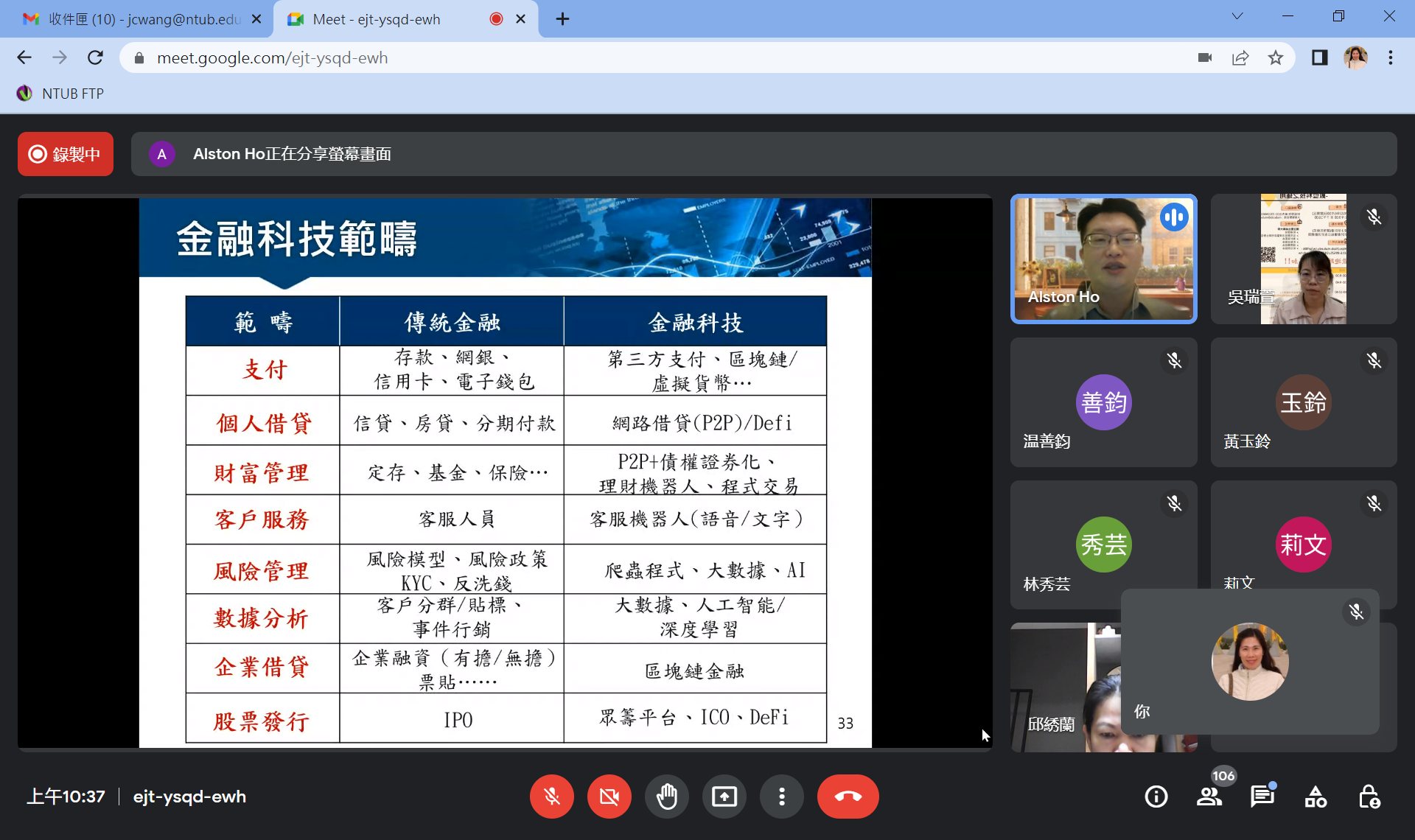1415x840 pixels.
Task: Switch to the Meet ejt-ysqd-ewh tab
Action: click(405, 19)
